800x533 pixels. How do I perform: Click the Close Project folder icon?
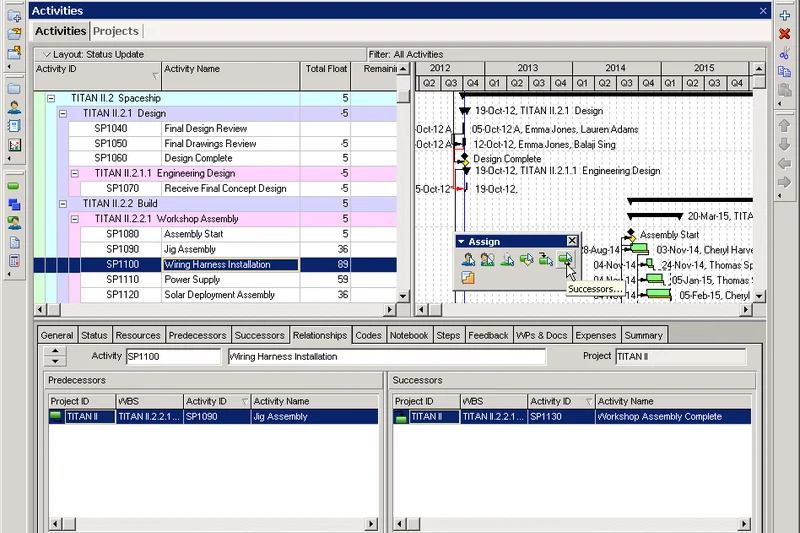14,52
